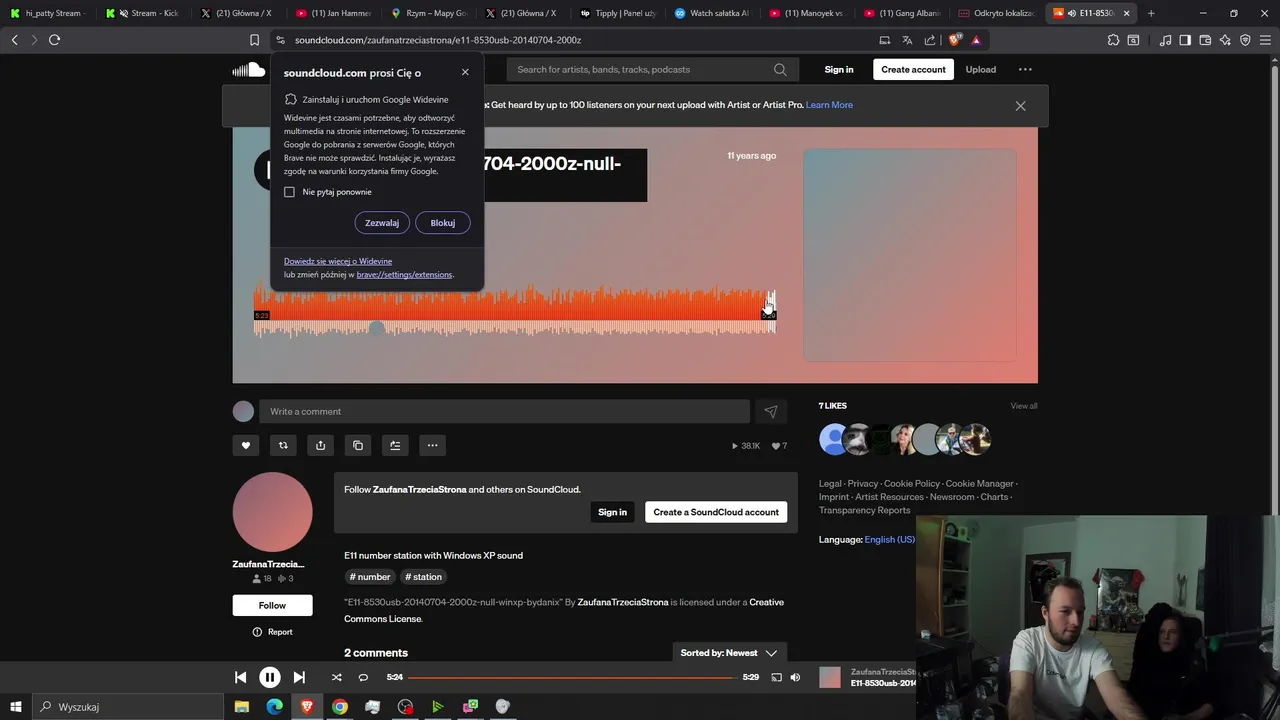Open the Windows Start menu
1280x720 pixels.
pos(15,707)
